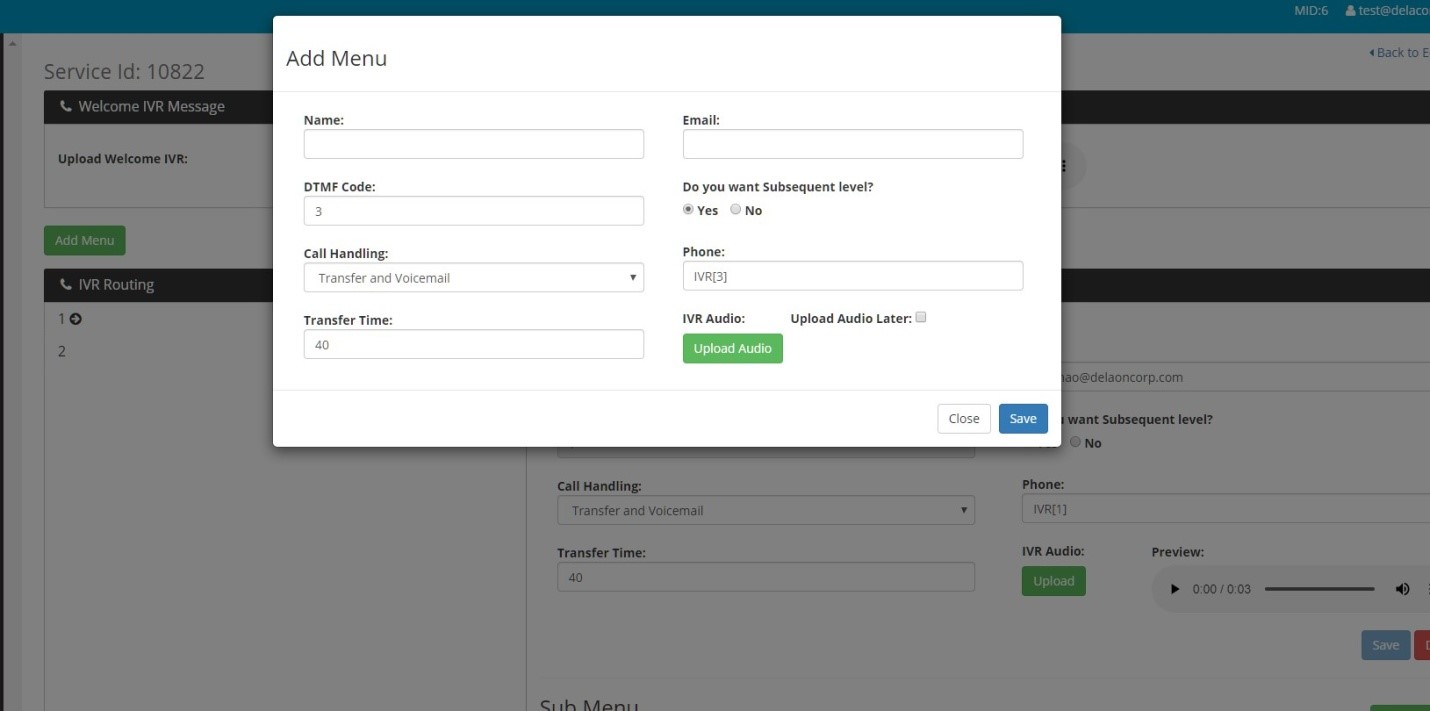This screenshot has width=1430, height=711.
Task: Click the Email input field in Add Menu
Action: click(x=853, y=144)
